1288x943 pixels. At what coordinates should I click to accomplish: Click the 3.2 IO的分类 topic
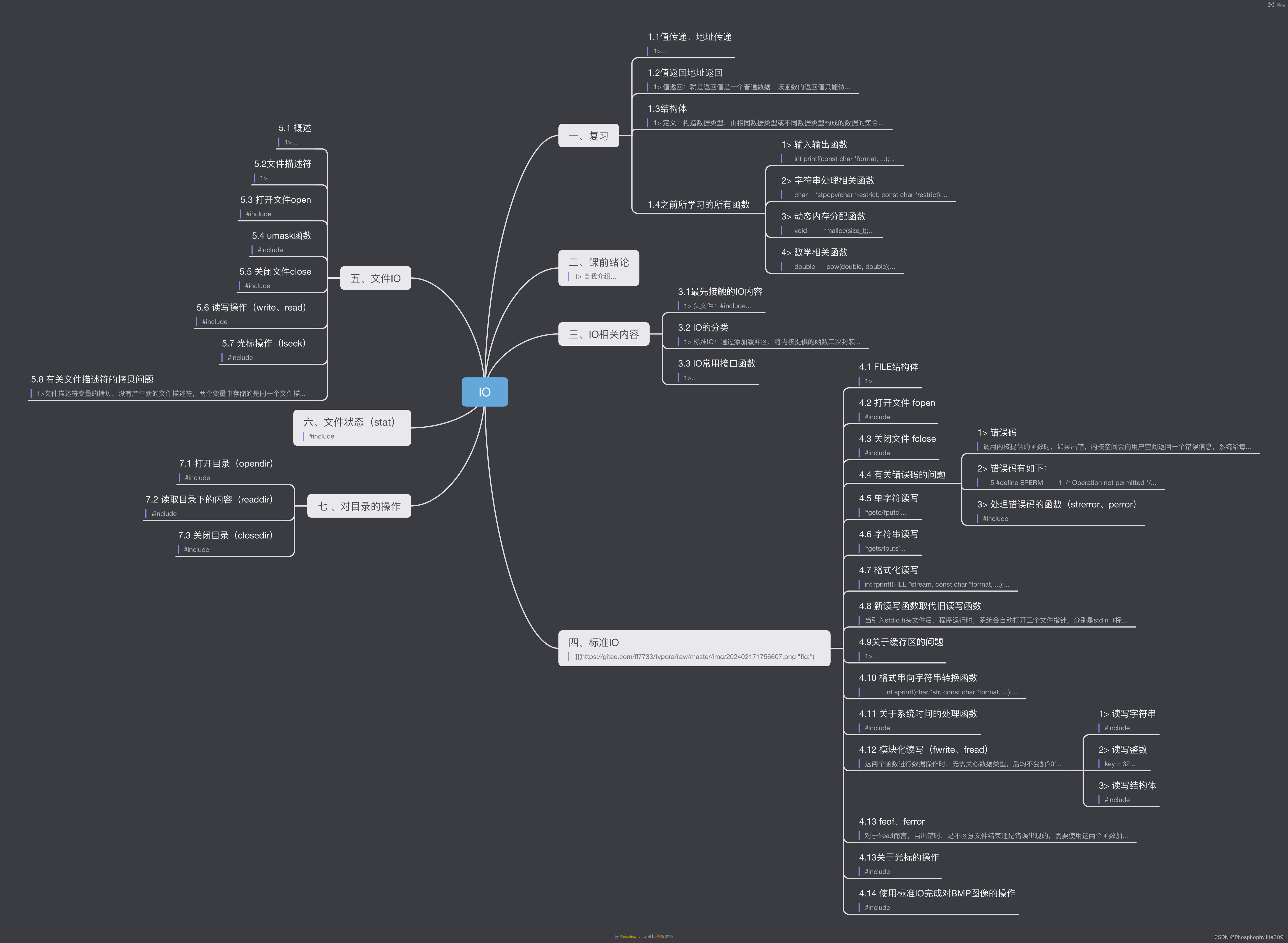(x=702, y=328)
